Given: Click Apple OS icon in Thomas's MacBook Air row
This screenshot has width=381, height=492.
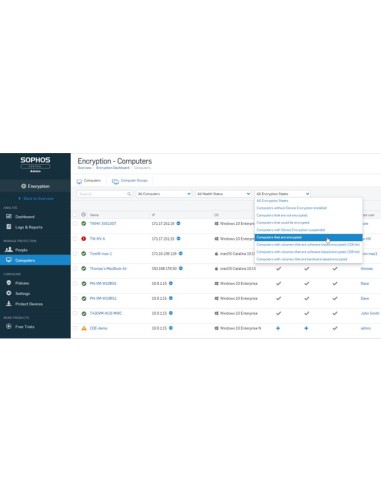Looking at the screenshot, I should coord(216,268).
